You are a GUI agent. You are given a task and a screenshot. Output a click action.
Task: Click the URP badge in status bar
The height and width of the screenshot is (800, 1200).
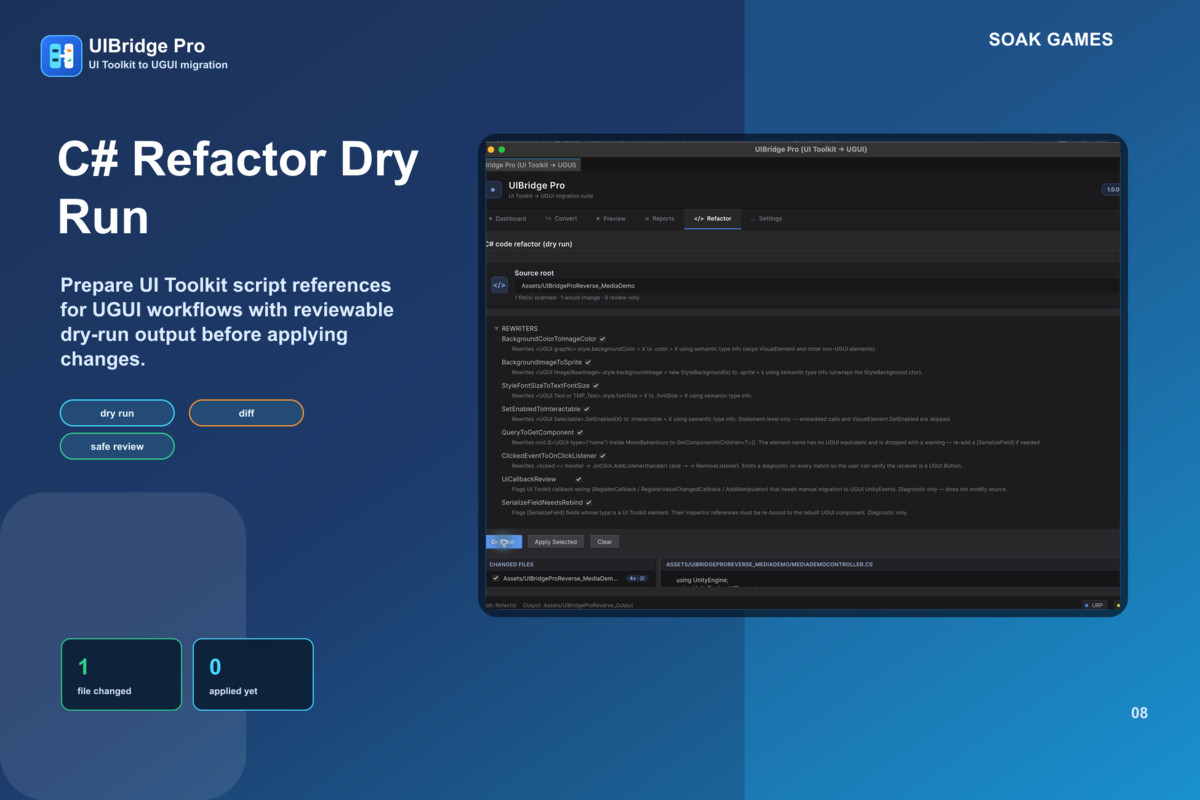click(x=1094, y=605)
